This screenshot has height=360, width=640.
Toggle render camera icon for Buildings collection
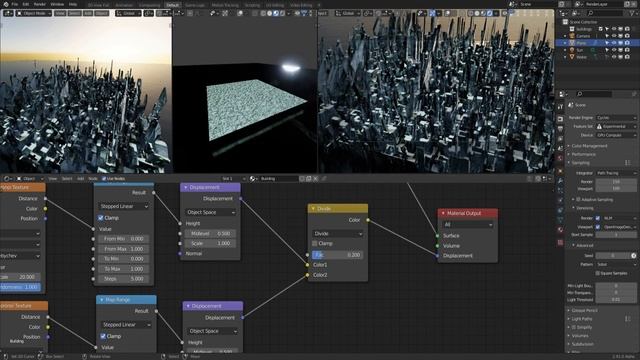[x=627, y=29]
